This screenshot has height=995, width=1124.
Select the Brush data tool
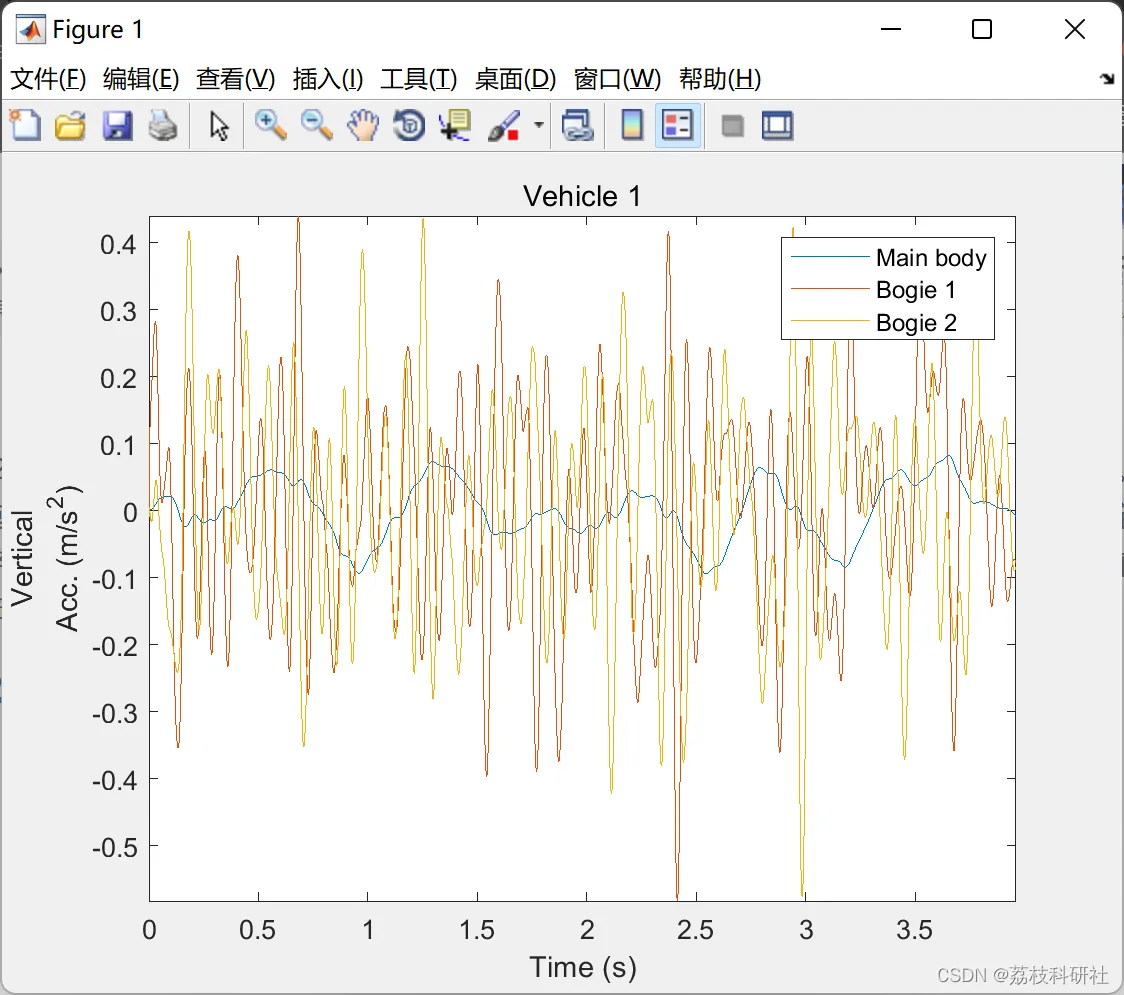(x=505, y=125)
